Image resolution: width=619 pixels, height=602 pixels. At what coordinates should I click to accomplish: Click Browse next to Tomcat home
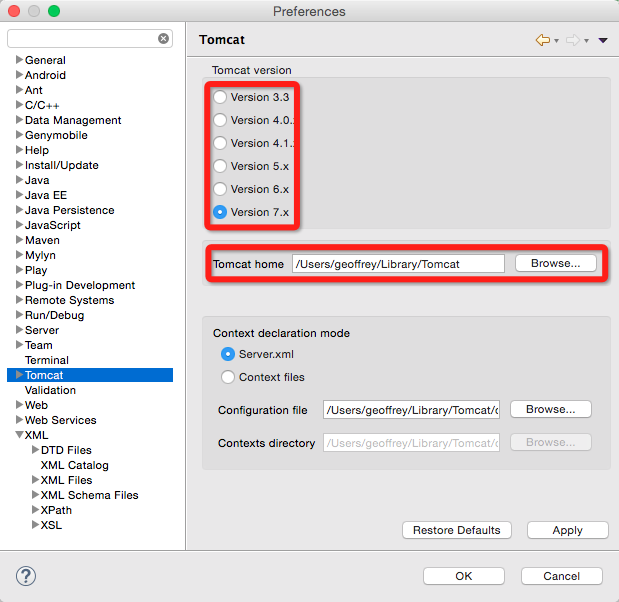pyautogui.click(x=555, y=263)
